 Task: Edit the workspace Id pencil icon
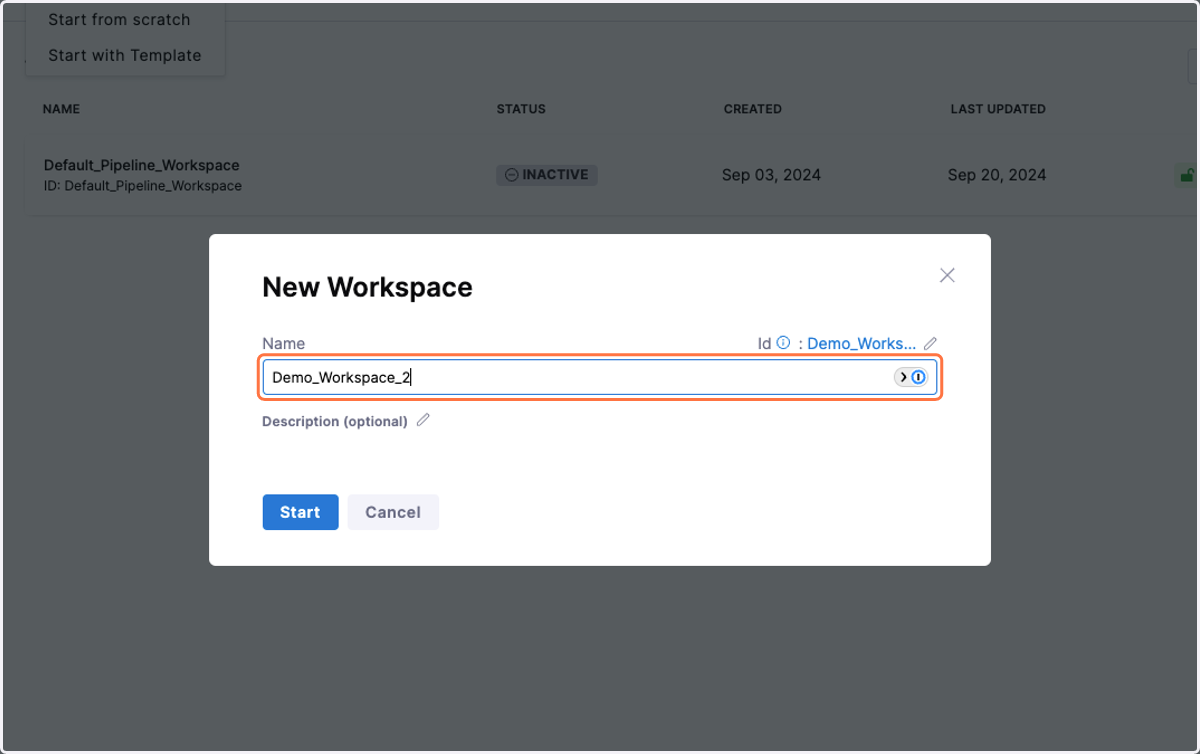pos(930,343)
